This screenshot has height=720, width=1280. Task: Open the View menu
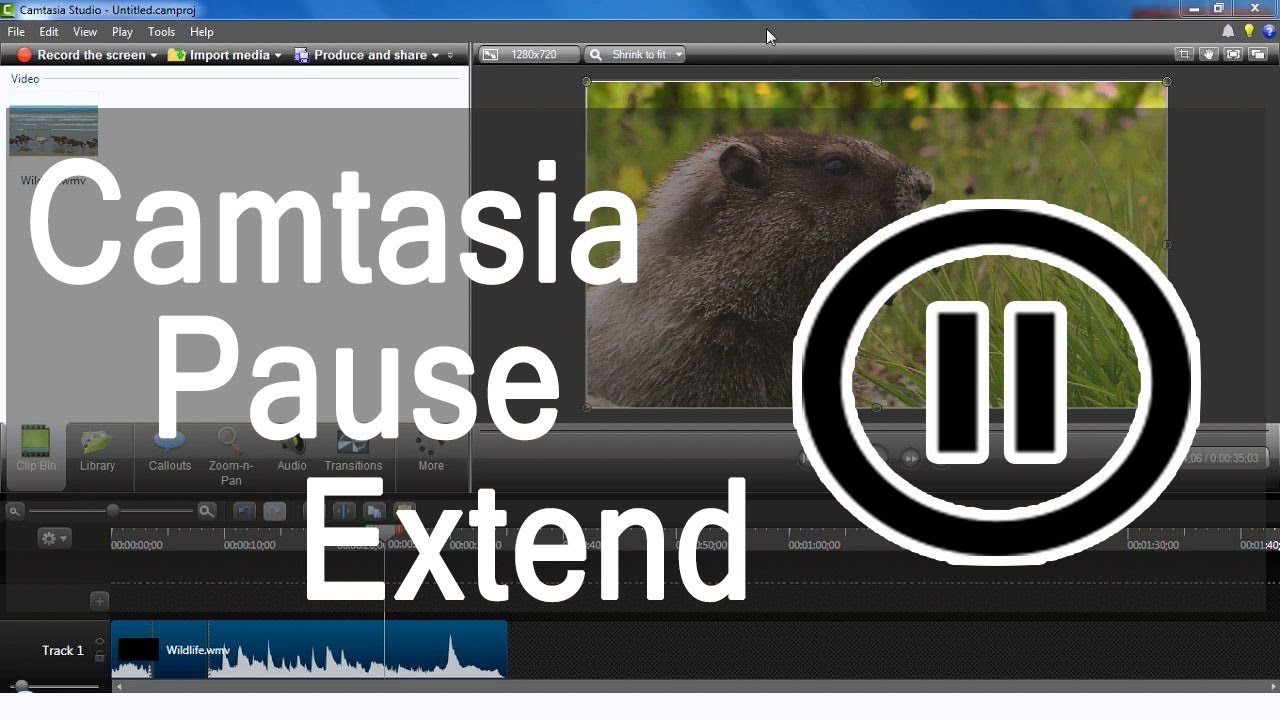[85, 32]
